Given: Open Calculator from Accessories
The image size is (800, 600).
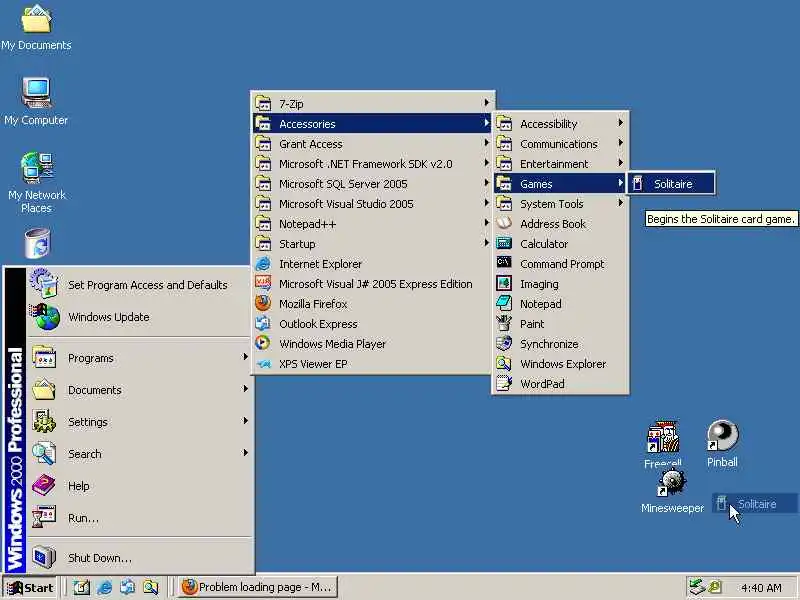Looking at the screenshot, I should pyautogui.click(x=560, y=244).
